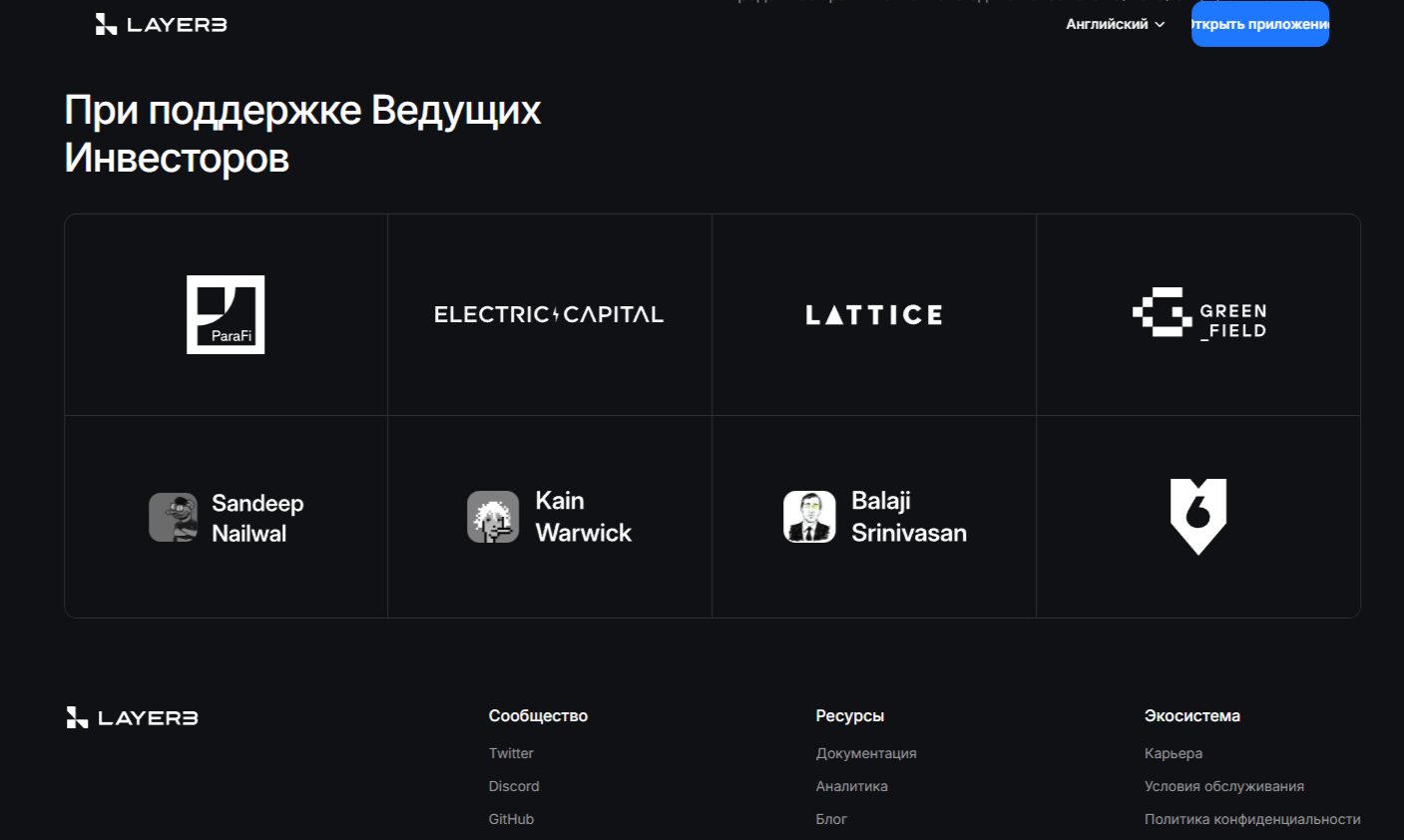Click the При поддержке Ведущих Инвесторов heading
This screenshot has height=840, width=1404.
click(x=302, y=134)
